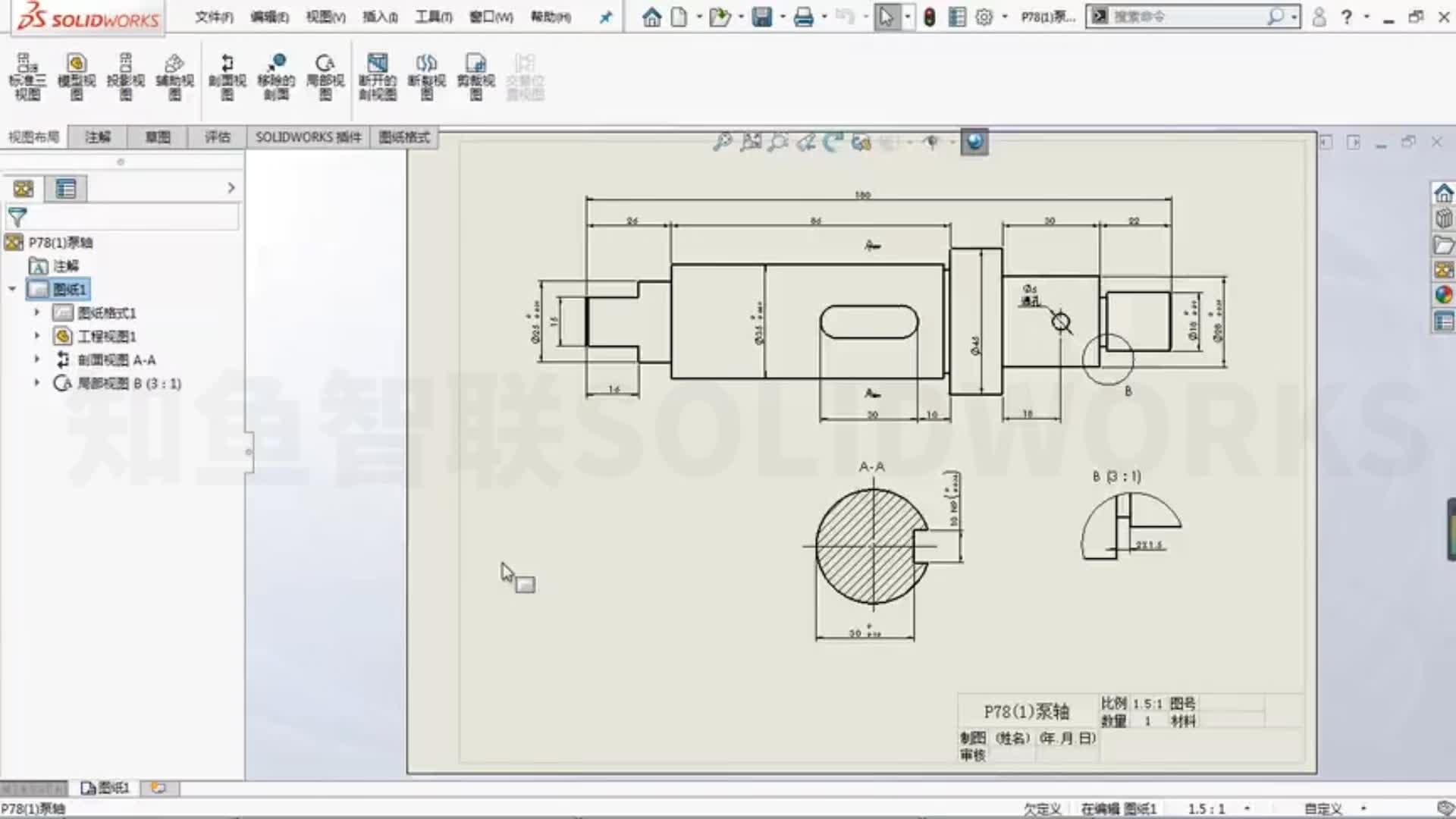Toggle pin on the CommandManager pushpin icon
Viewport: 1456px width, 819px height.
pos(605,17)
